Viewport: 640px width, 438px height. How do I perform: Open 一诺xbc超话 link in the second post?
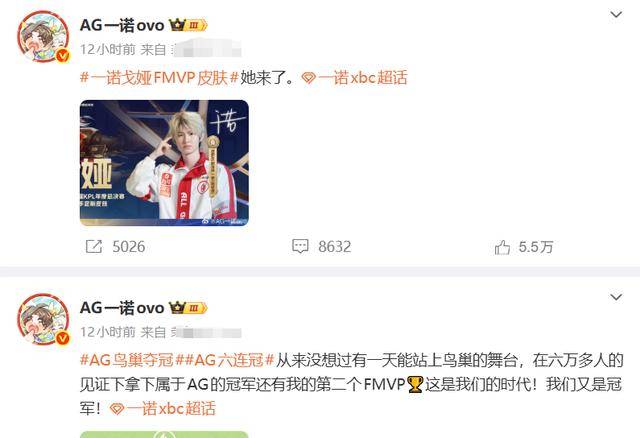click(x=171, y=408)
